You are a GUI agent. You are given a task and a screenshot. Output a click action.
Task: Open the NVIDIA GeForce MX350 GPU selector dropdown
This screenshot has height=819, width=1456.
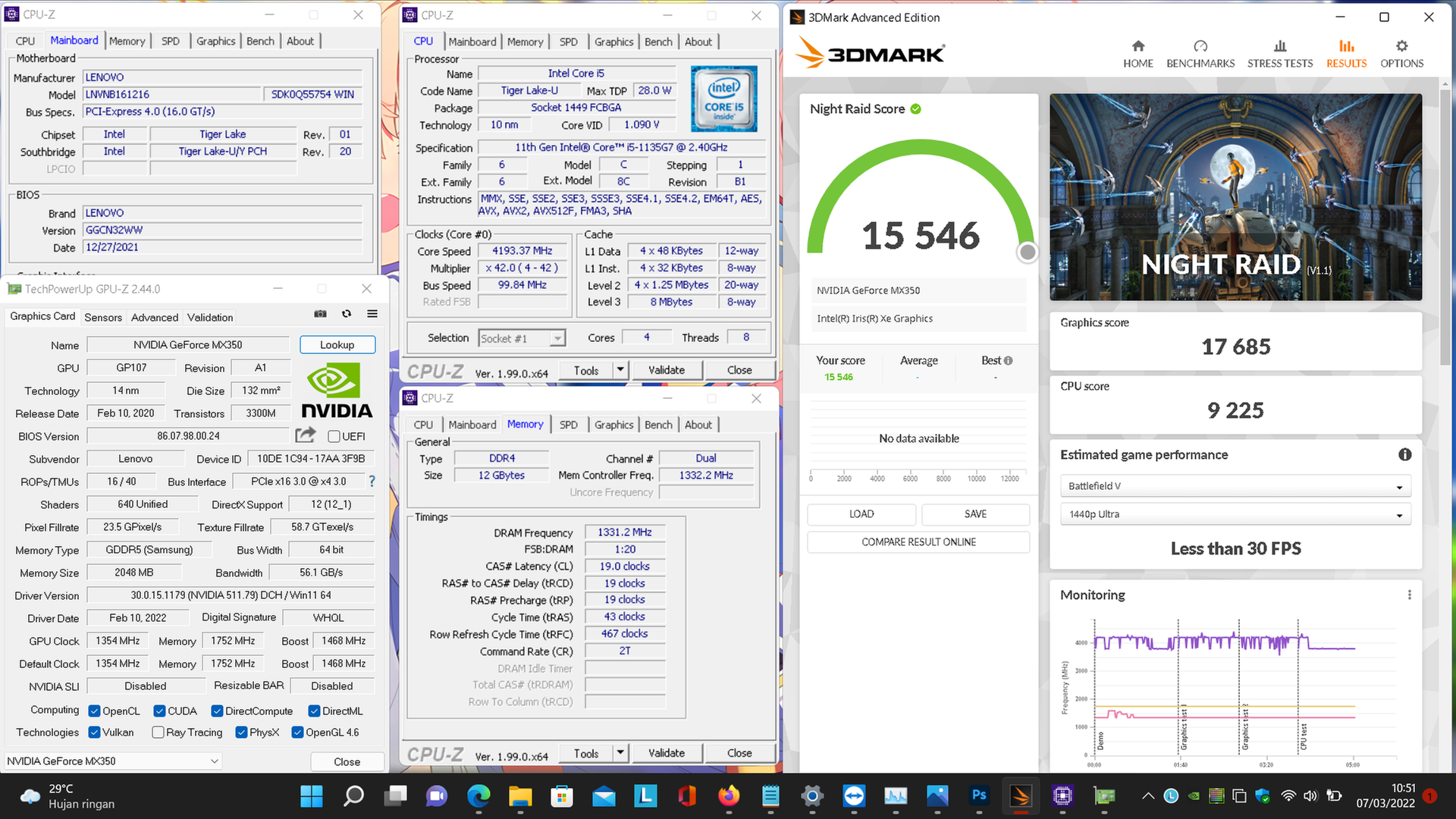point(112,761)
